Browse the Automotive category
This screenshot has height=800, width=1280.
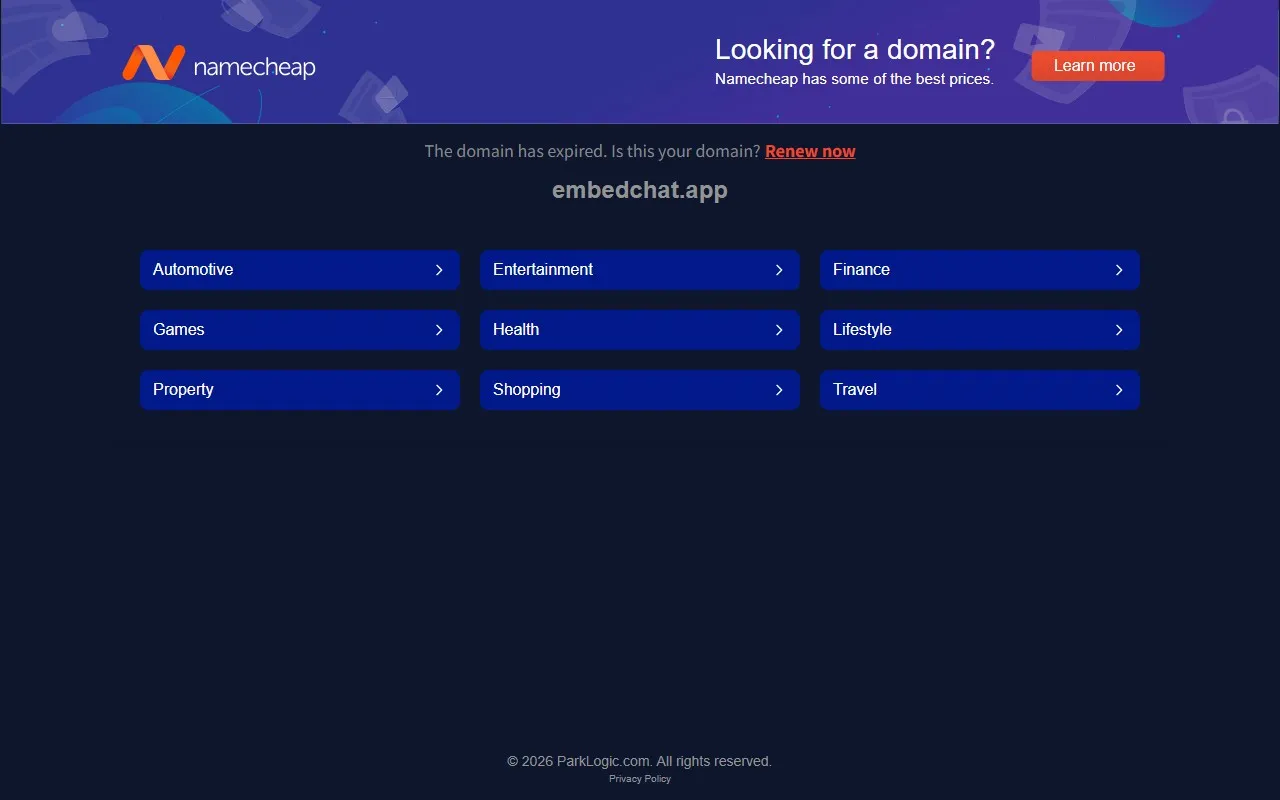pyautogui.click(x=299, y=269)
